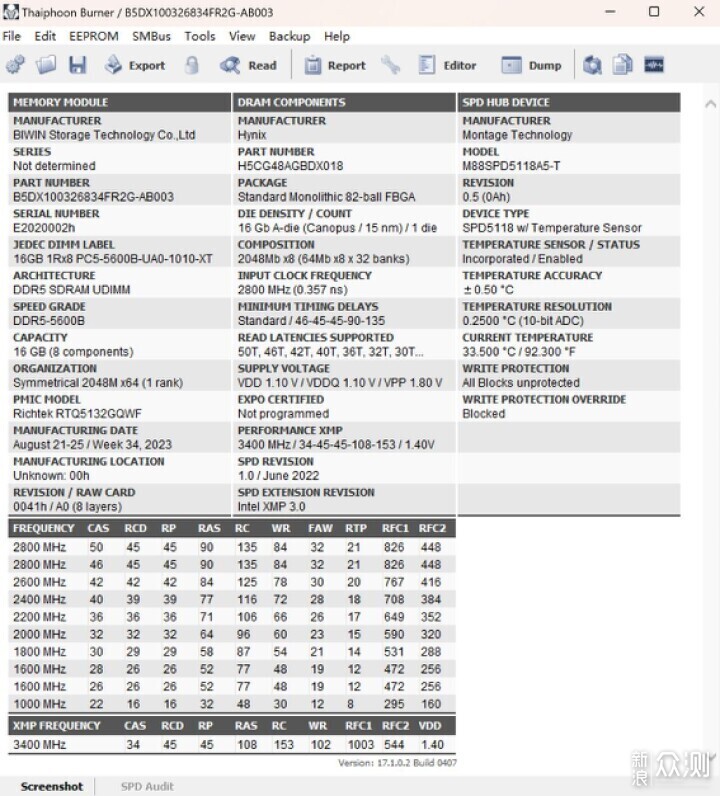720x796 pixels.
Task: Click the gears settings icon in toolbar
Action: [16, 65]
